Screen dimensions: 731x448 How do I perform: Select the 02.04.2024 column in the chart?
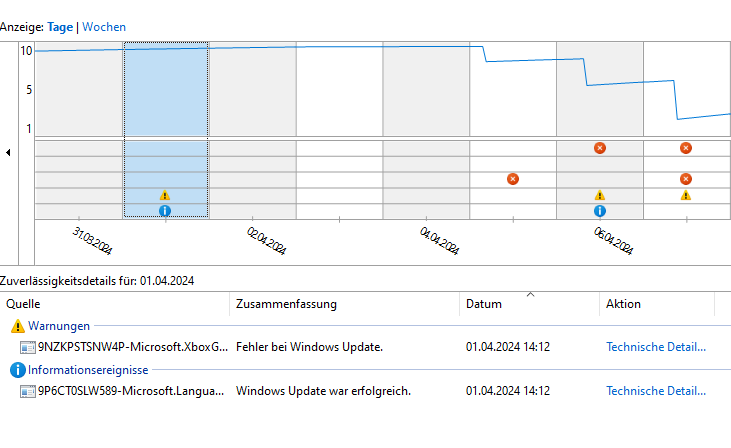coord(252,130)
